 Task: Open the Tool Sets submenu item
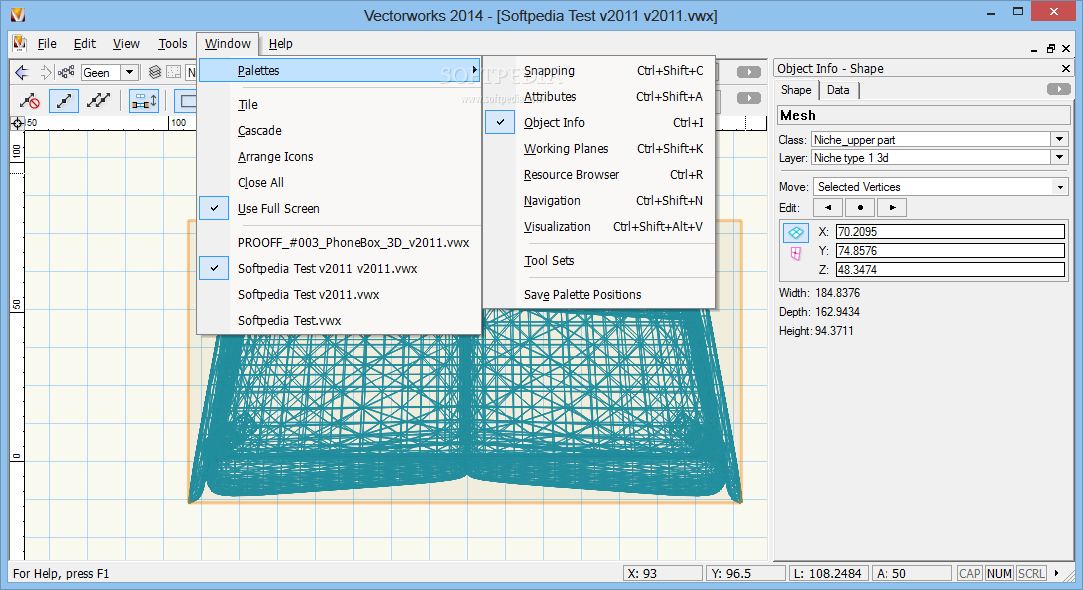point(600,260)
